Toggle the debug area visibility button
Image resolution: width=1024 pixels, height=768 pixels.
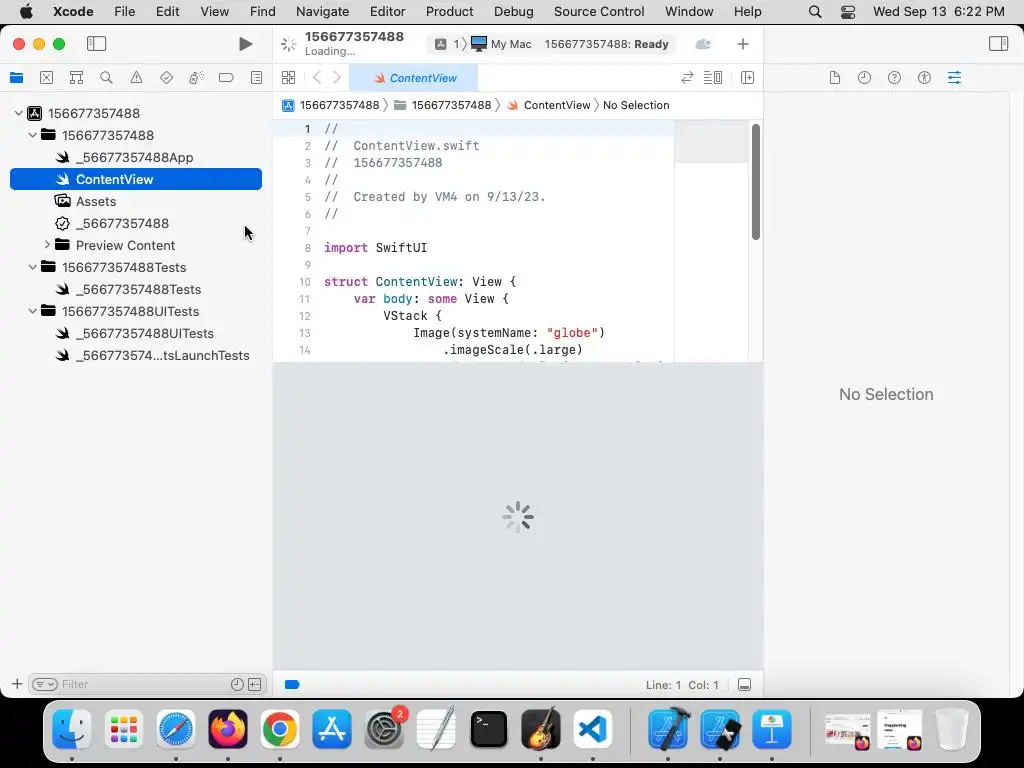pos(744,684)
